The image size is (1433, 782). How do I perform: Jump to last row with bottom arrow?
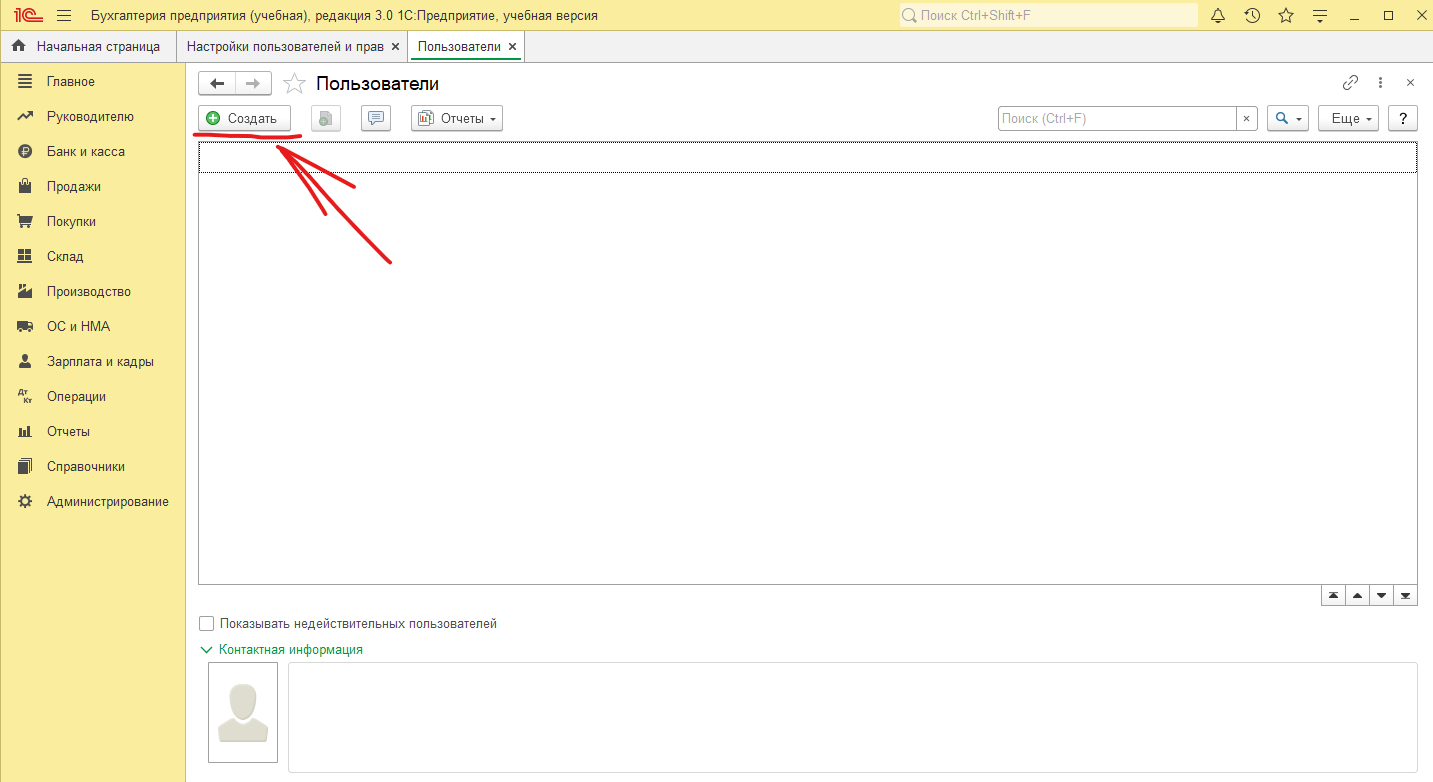(x=1405, y=595)
